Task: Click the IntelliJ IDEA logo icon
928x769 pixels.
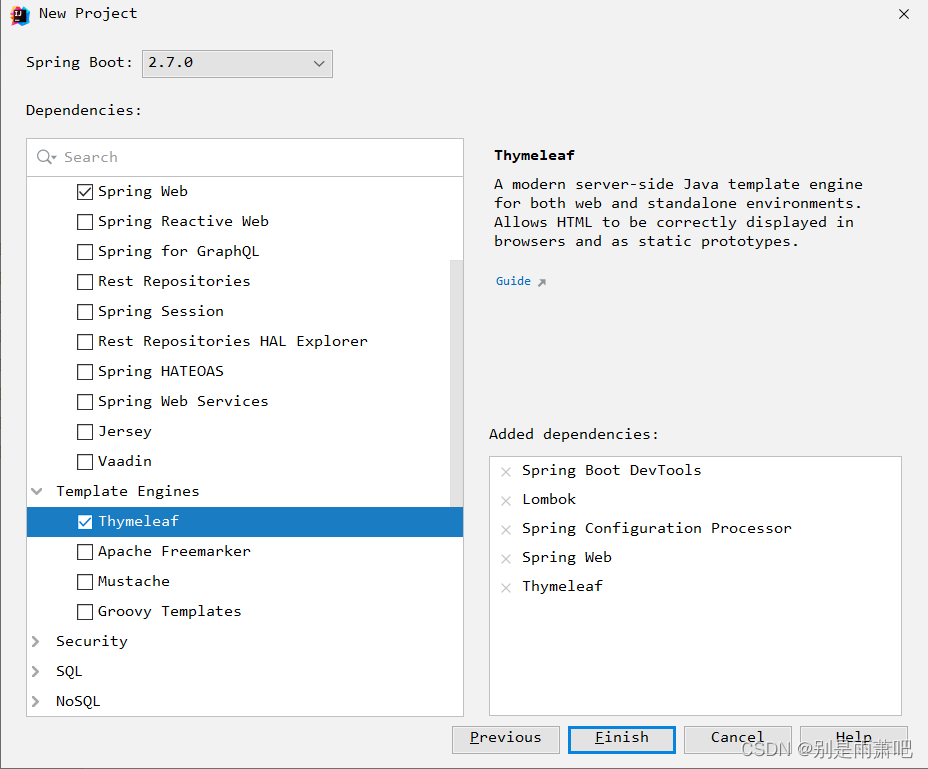Action: click(20, 15)
